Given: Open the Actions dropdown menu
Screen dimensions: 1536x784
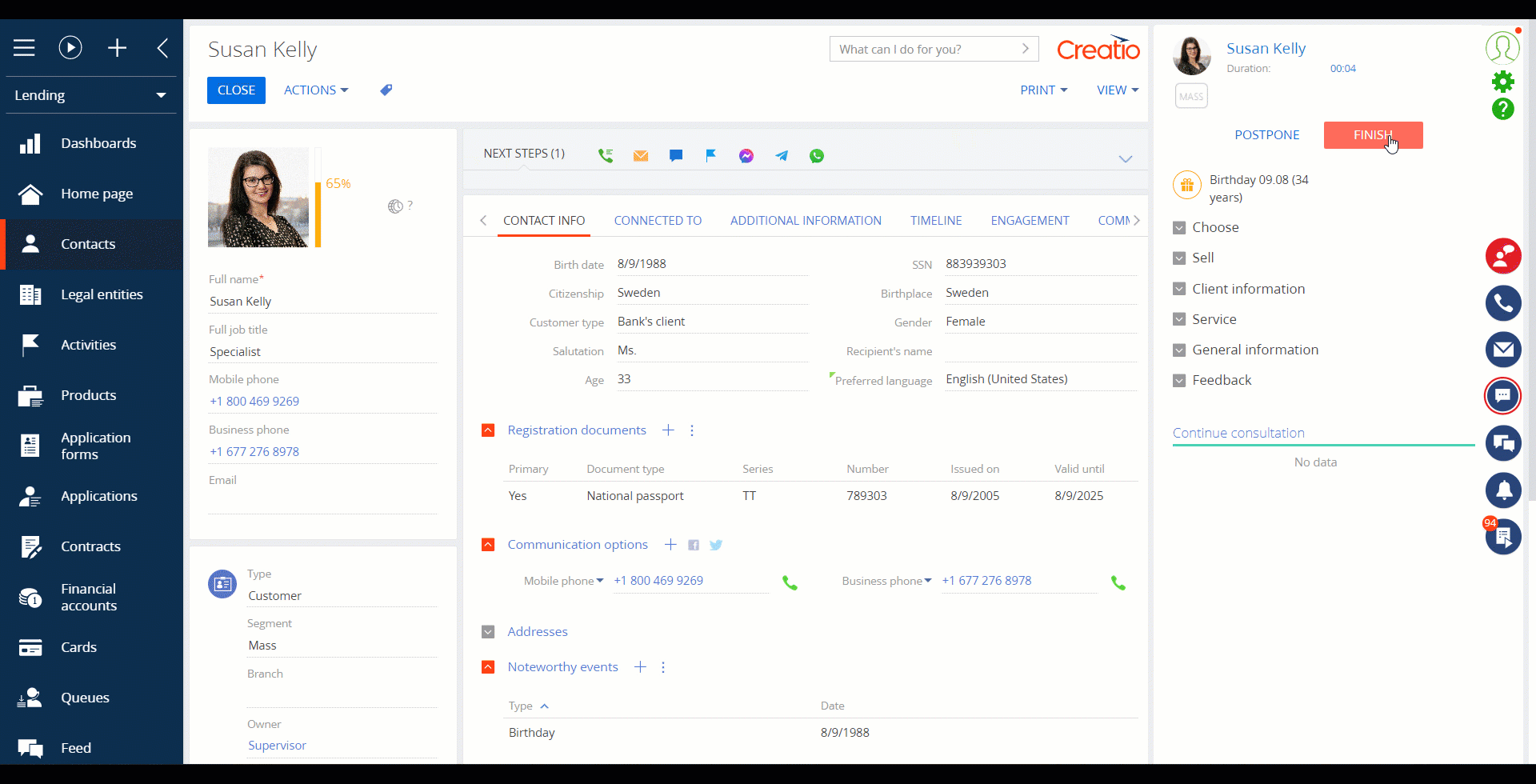Looking at the screenshot, I should pos(316,90).
